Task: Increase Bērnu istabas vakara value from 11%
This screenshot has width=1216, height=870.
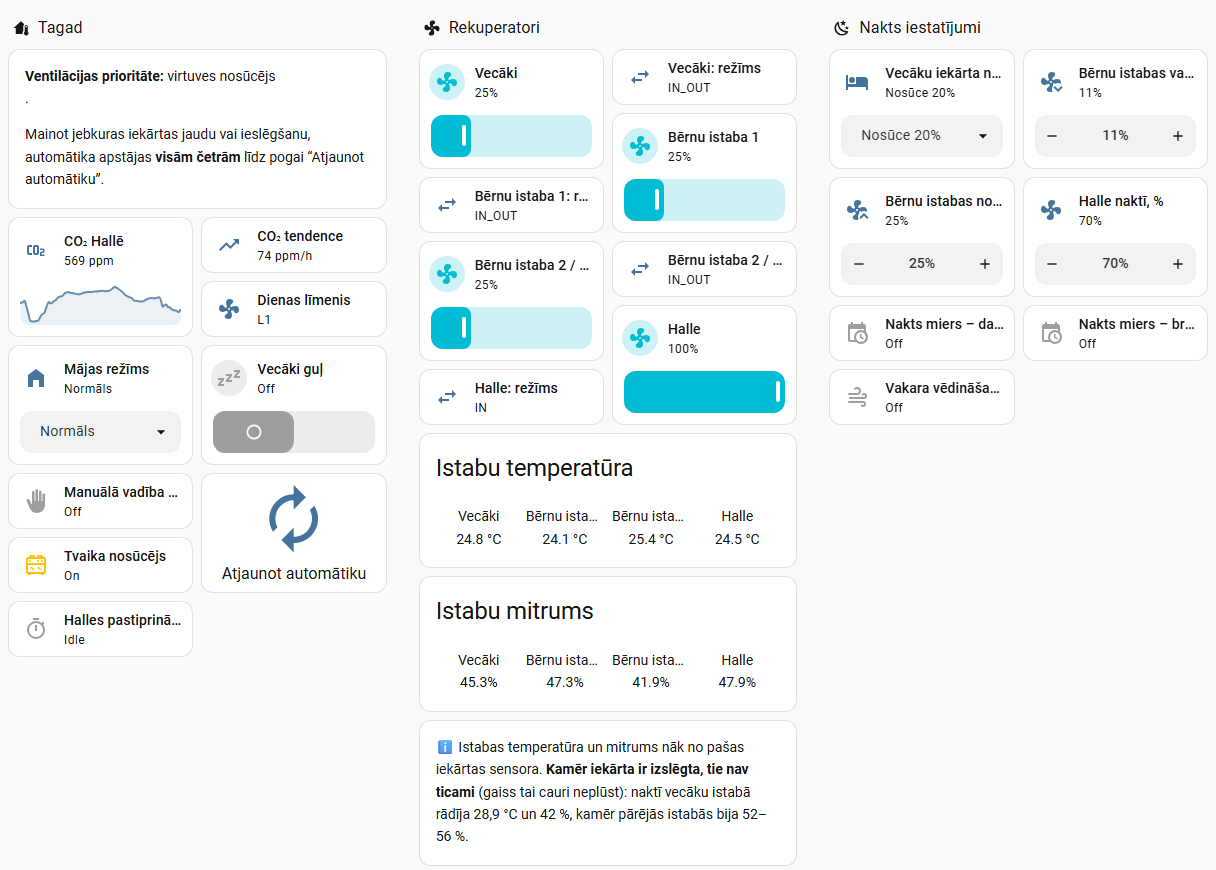Action: coord(1178,136)
